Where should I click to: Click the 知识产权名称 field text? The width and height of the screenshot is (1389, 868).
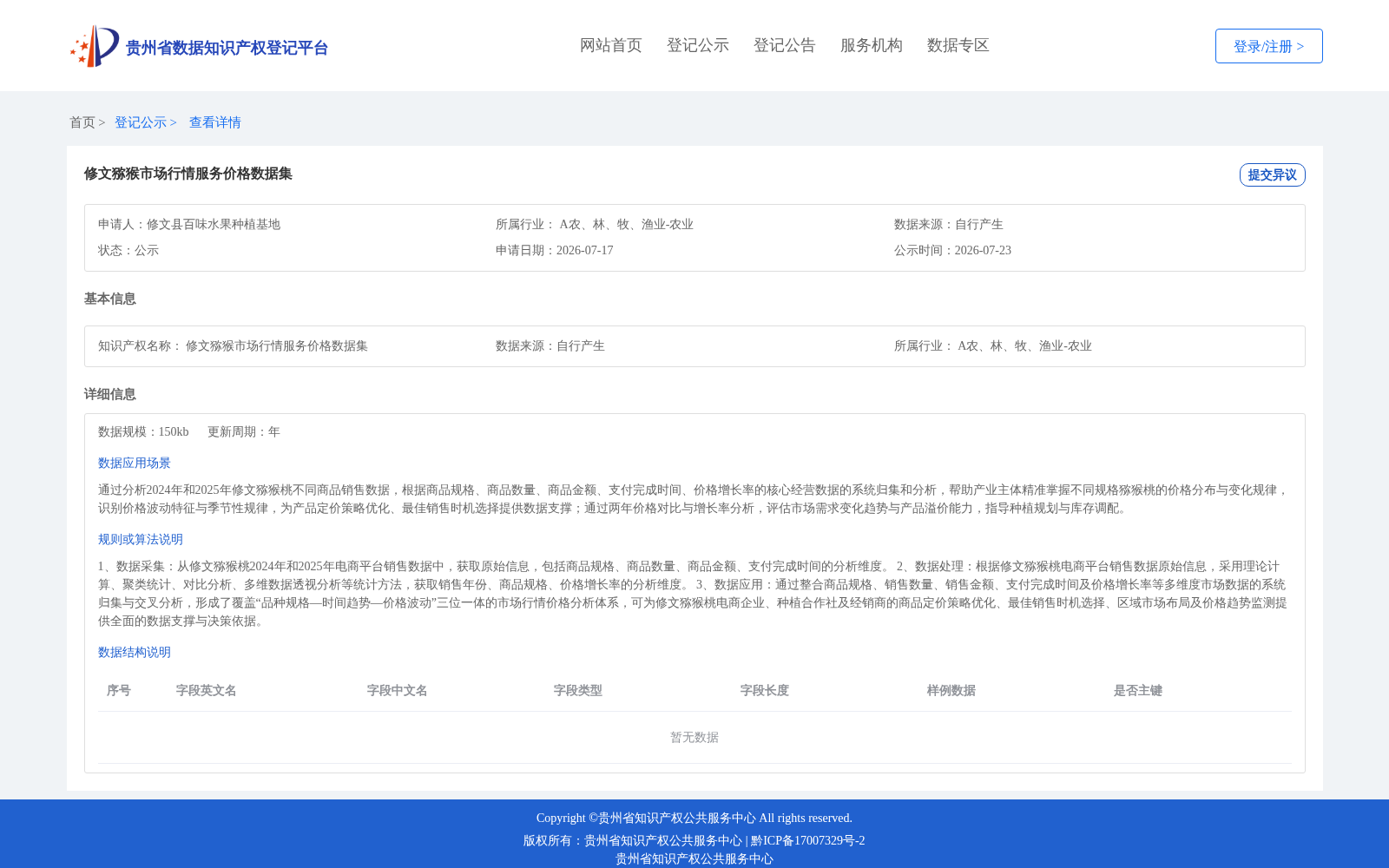tap(233, 345)
